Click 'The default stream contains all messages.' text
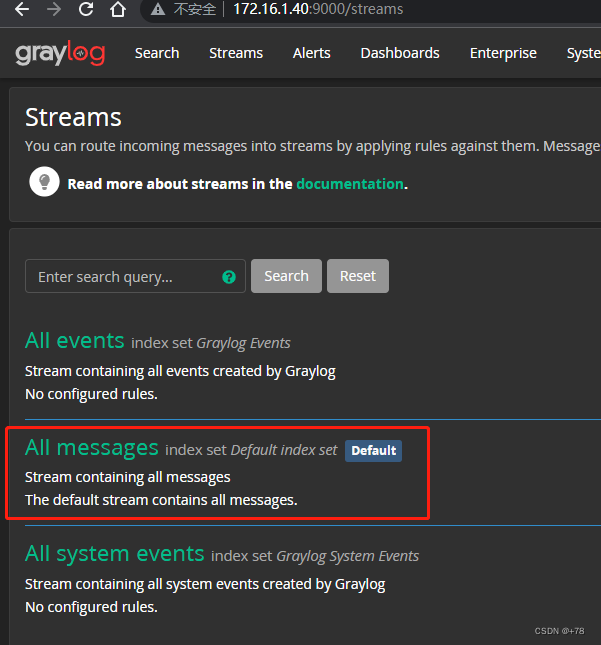The image size is (601, 645). pos(161,500)
